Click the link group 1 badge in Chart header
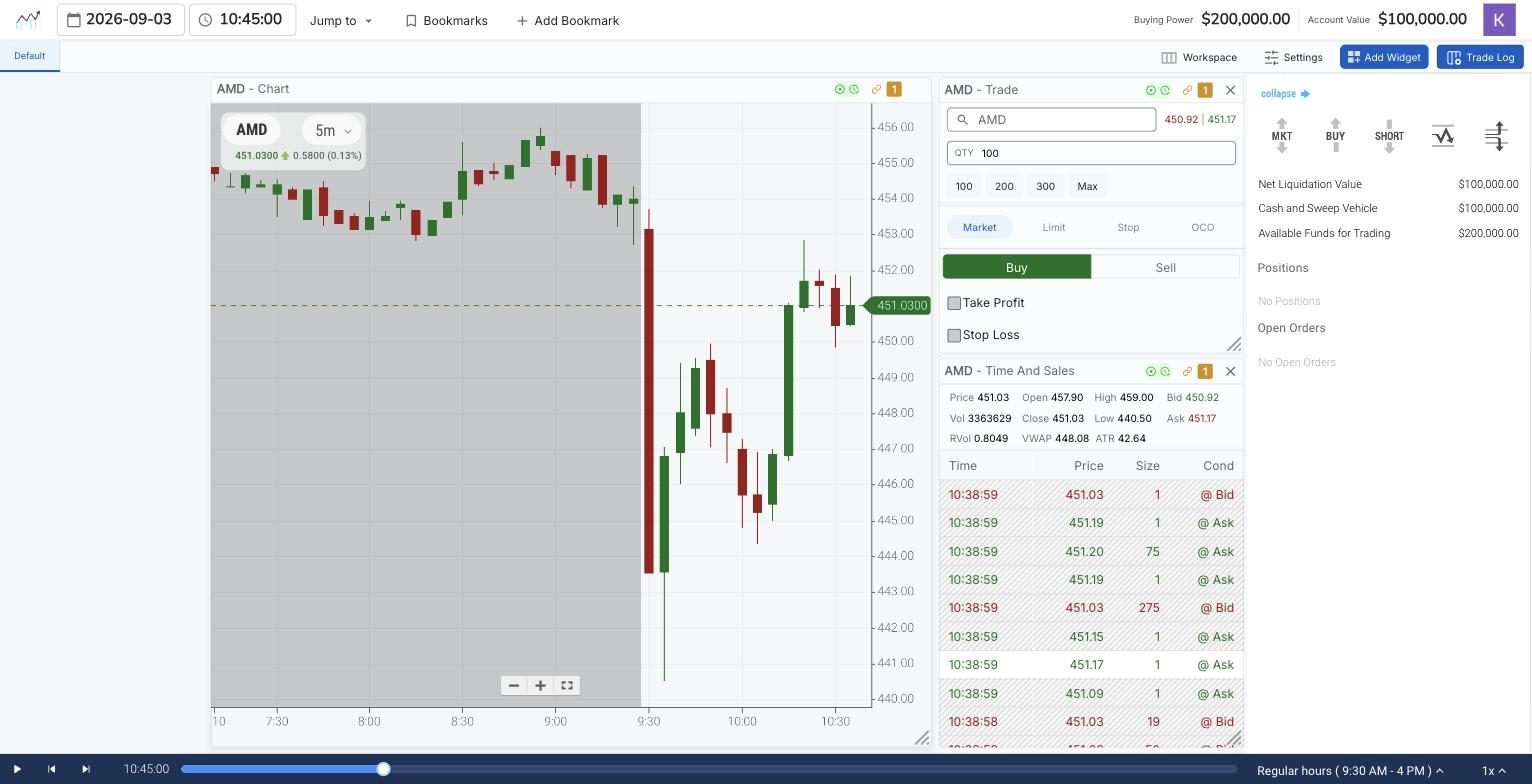The height and width of the screenshot is (784, 1532). 894,89
